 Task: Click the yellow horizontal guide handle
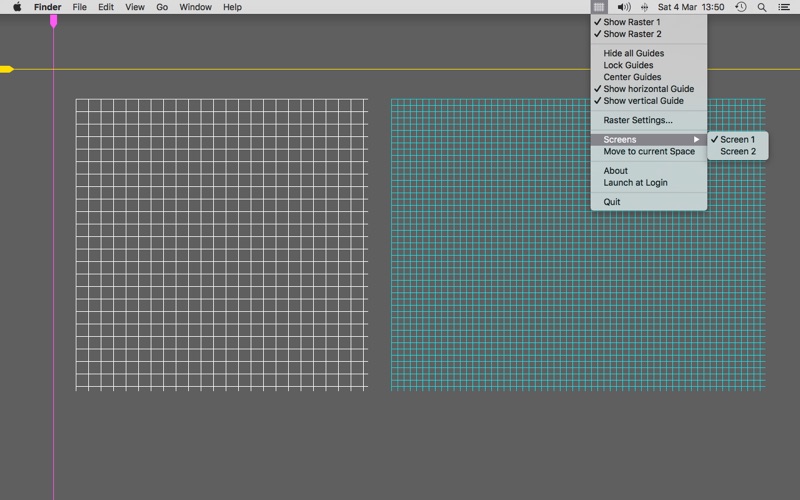(x=7, y=69)
